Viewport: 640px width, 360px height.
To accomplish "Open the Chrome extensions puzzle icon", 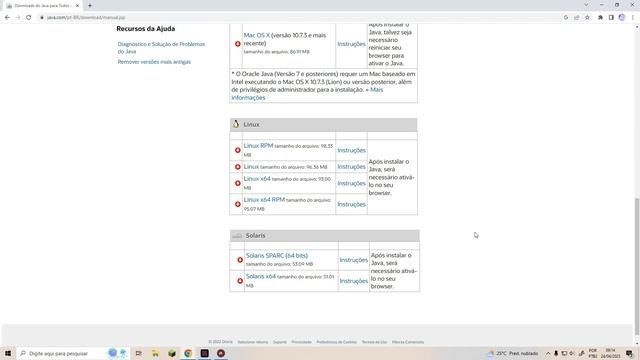I will 600,18.
